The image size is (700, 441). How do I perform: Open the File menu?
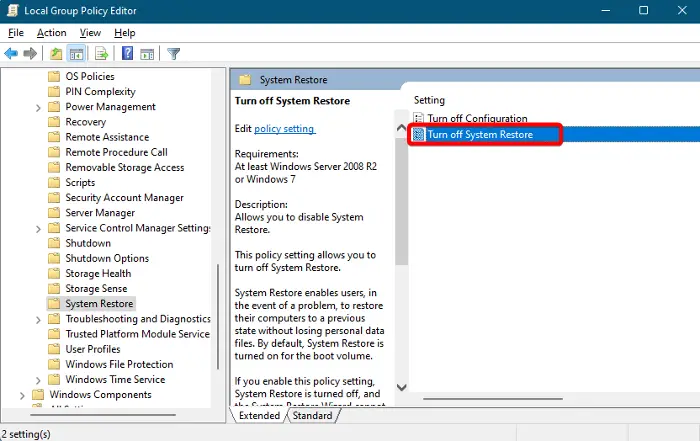16,33
